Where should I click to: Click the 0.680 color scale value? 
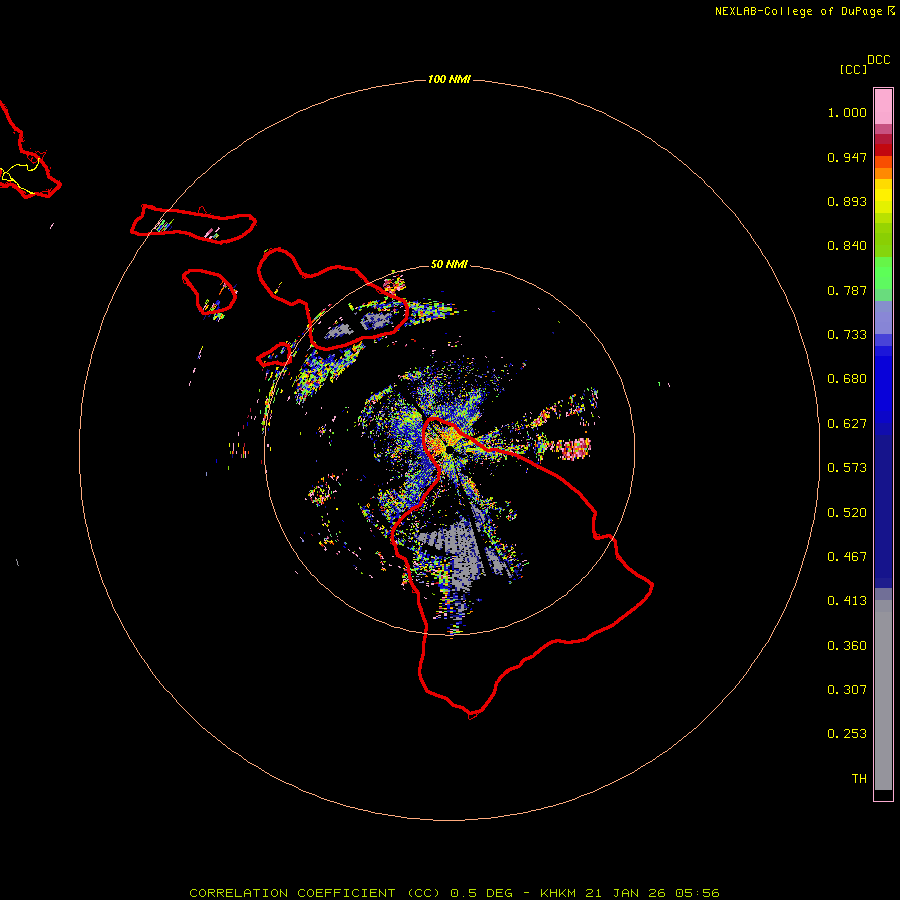click(x=847, y=379)
